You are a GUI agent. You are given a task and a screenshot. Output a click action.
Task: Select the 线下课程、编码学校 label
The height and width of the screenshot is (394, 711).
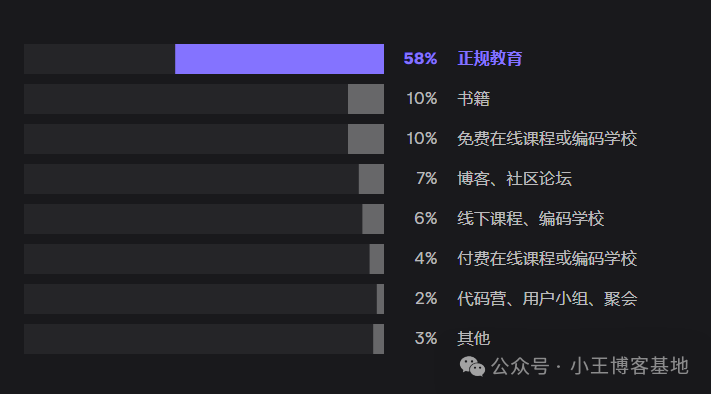click(x=531, y=219)
